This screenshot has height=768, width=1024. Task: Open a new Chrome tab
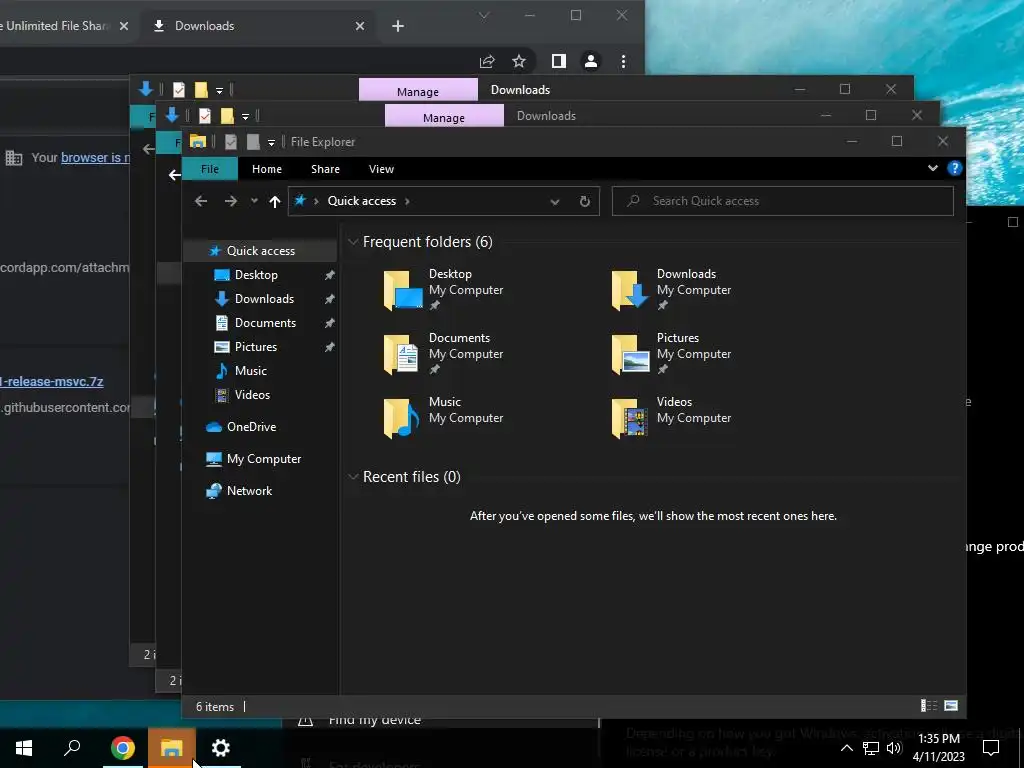pyautogui.click(x=398, y=26)
